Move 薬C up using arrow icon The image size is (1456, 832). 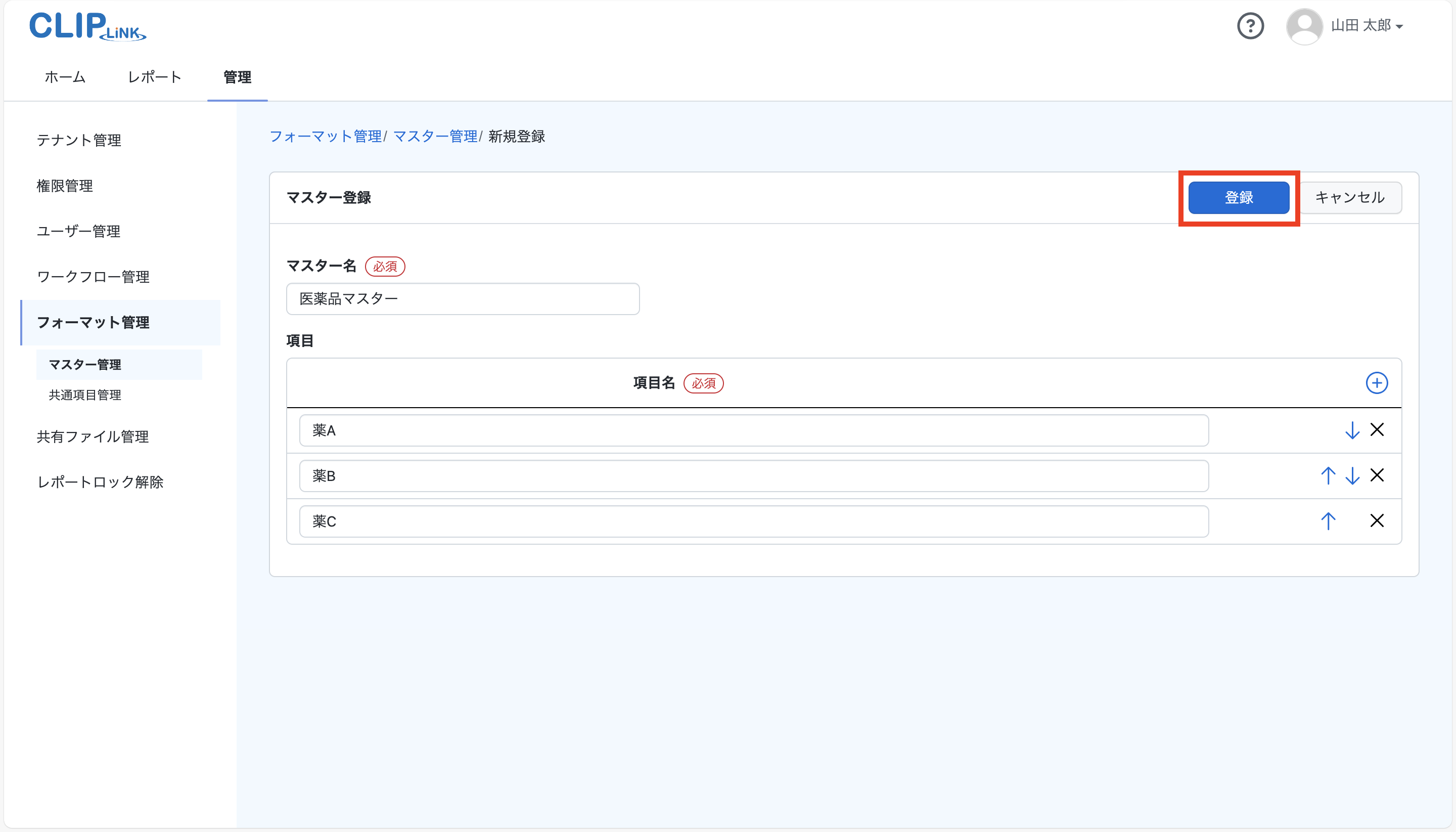click(1329, 520)
